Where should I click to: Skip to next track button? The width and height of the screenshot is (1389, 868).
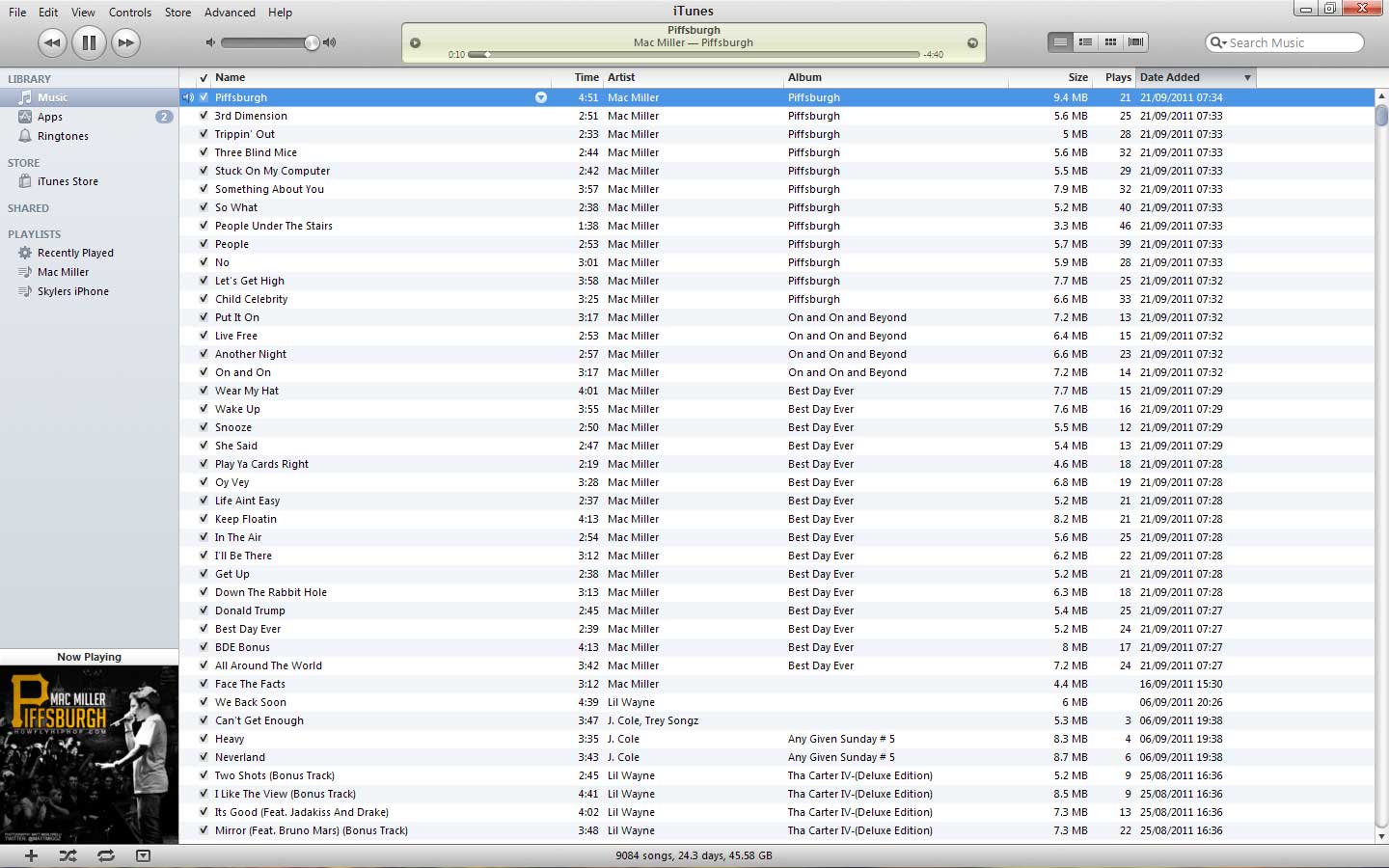point(125,42)
